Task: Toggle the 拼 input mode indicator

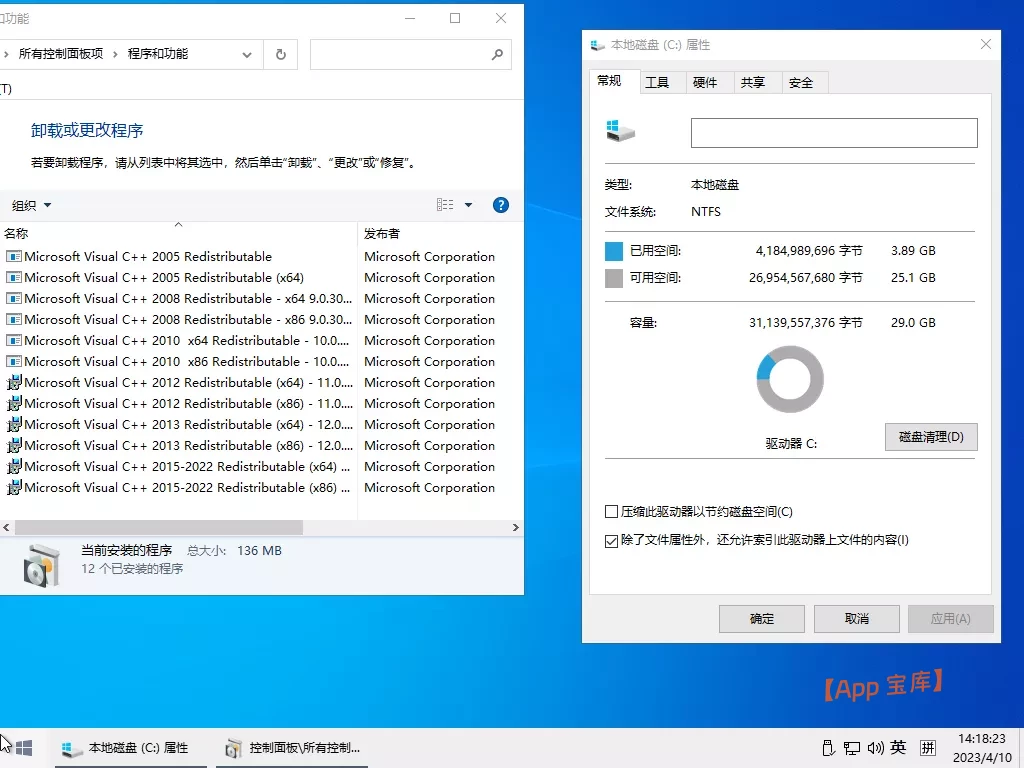Action: [x=928, y=747]
